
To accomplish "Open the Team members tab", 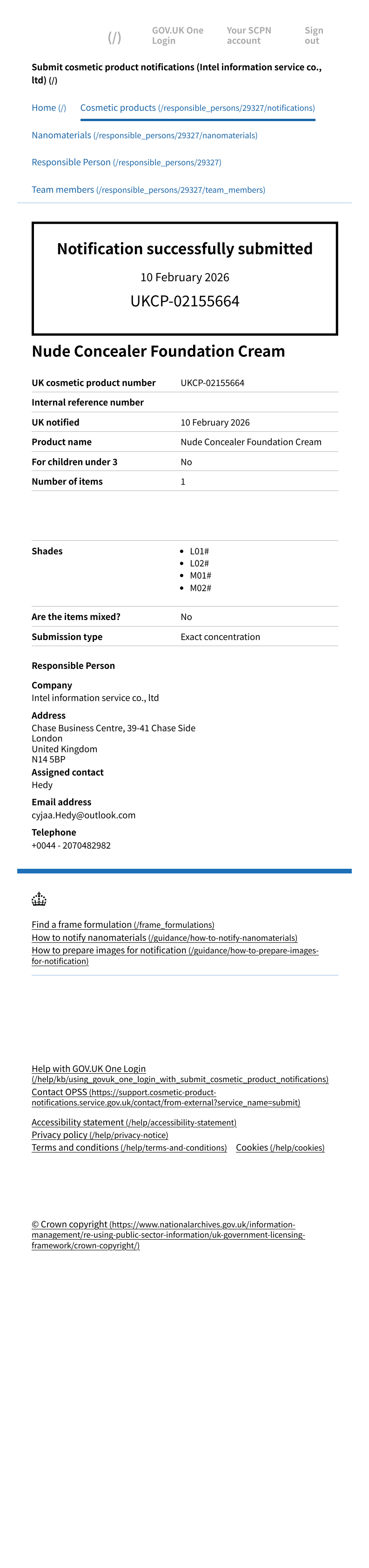I will coord(148,190).
